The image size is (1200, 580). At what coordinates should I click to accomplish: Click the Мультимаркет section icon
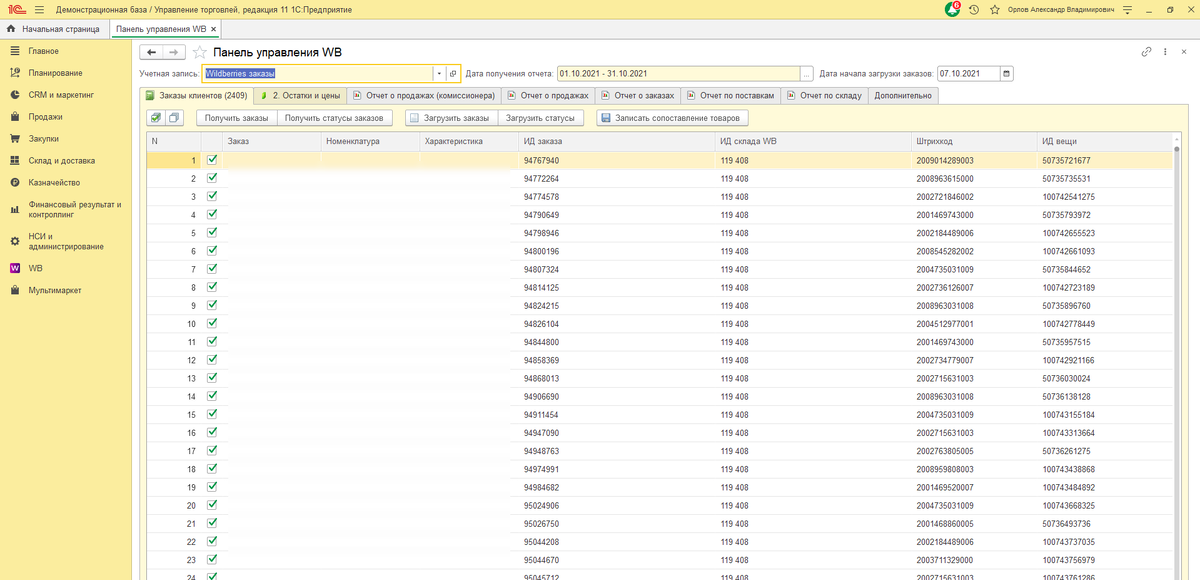[x=15, y=290]
